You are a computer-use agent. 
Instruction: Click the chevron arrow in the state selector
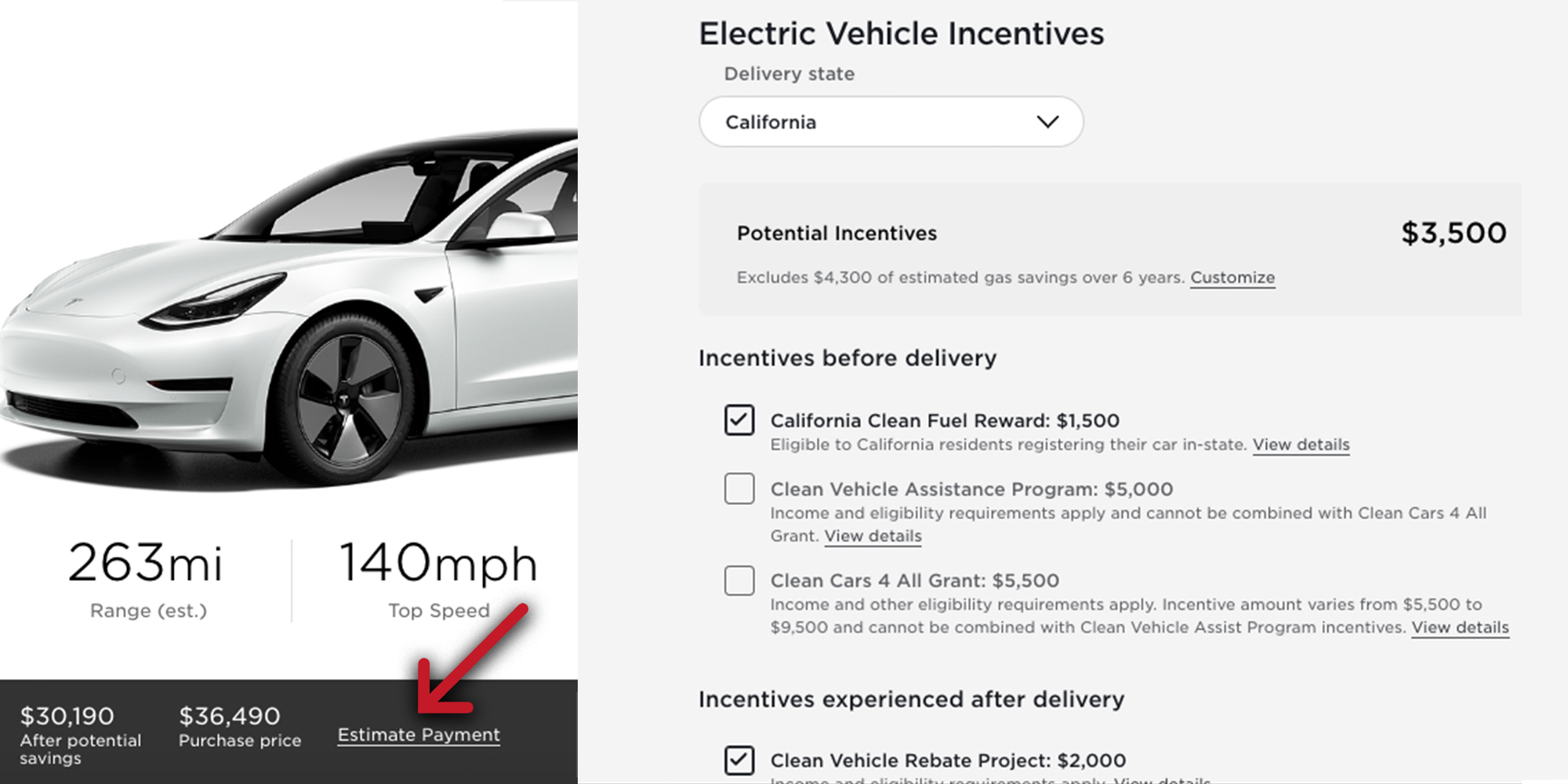[1047, 122]
